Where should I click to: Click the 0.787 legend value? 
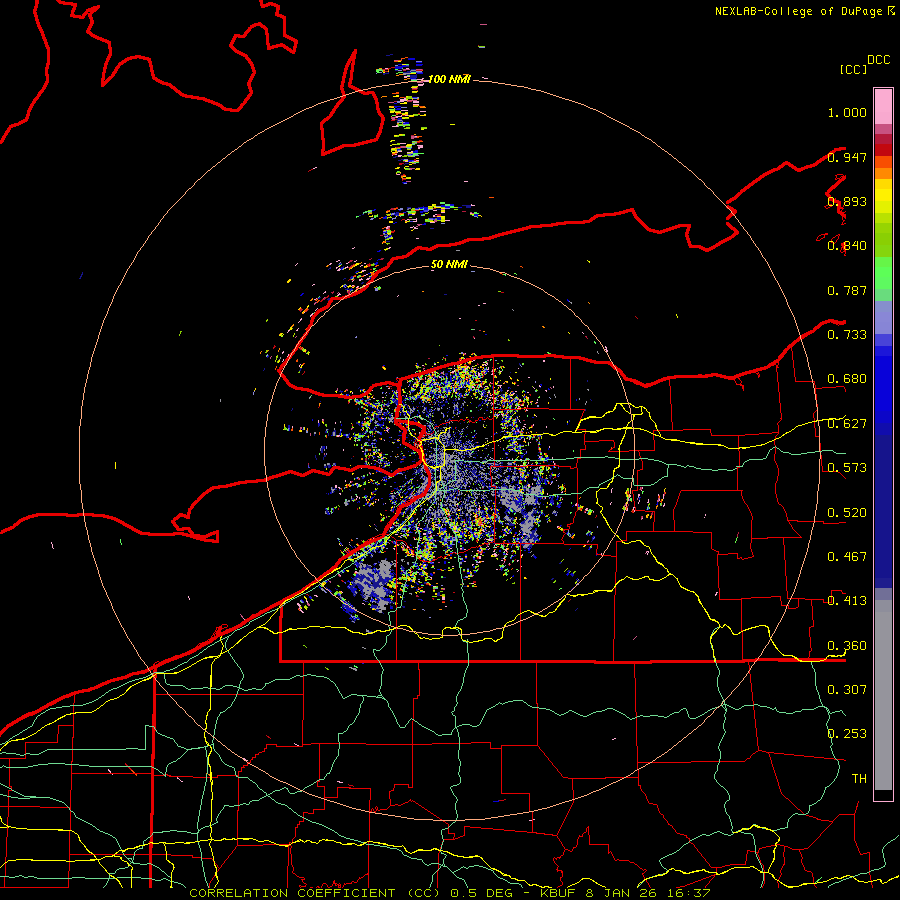(847, 290)
